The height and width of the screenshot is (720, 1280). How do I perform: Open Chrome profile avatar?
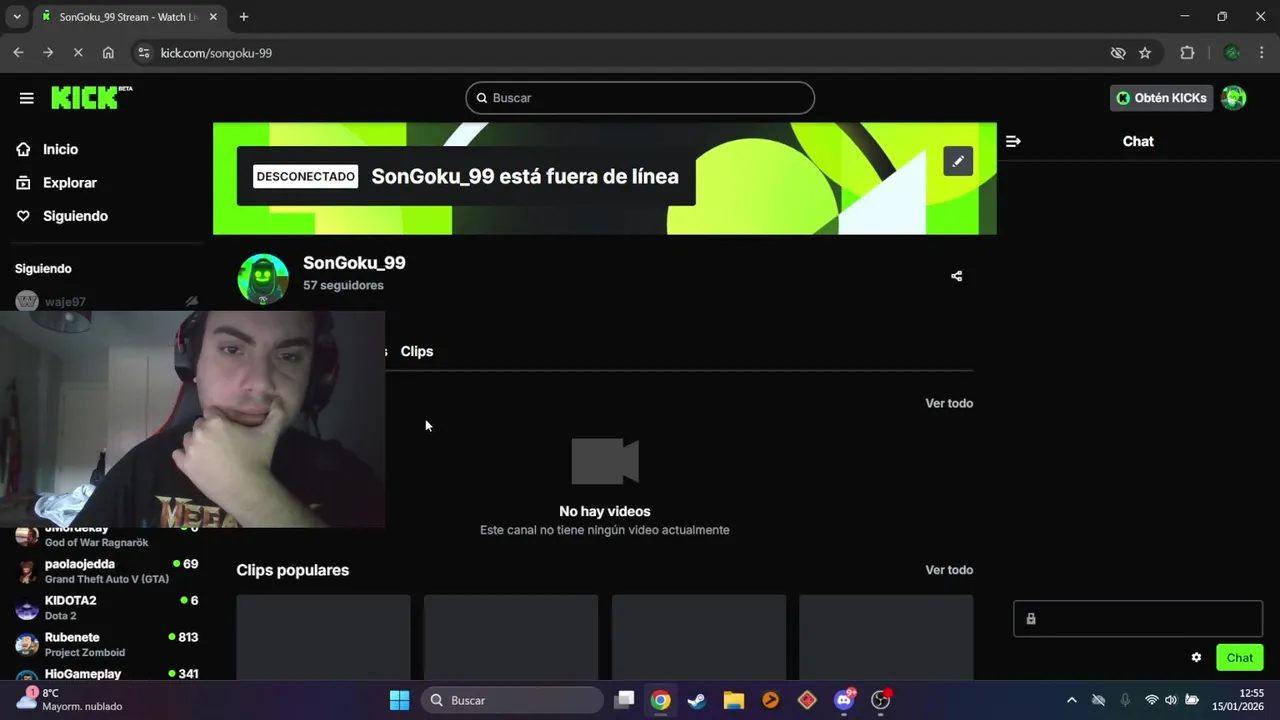[1232, 53]
